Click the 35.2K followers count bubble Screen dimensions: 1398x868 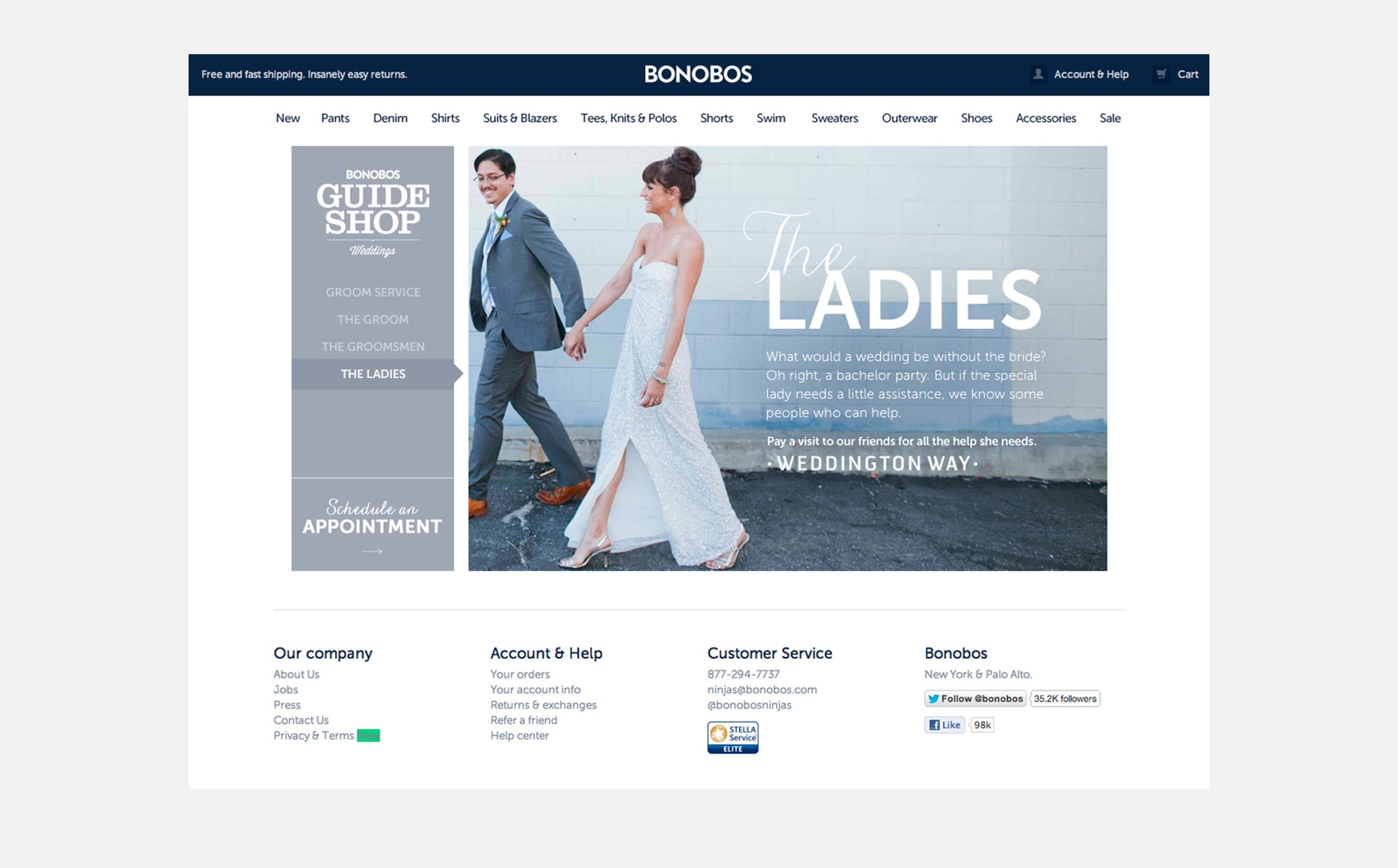click(1065, 699)
